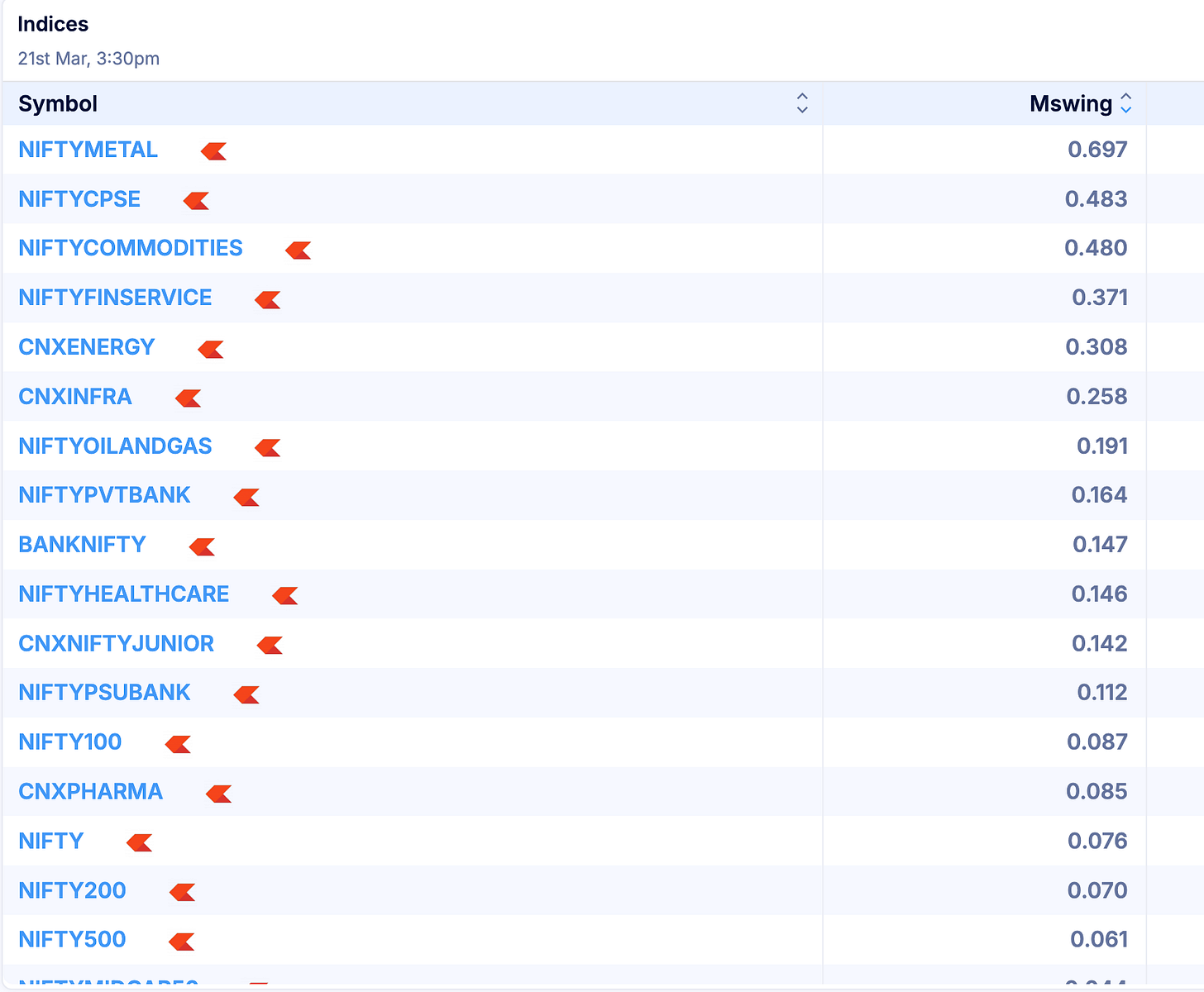Viewport: 1204px width, 992px height.
Task: Select the Mswing value 0.191
Action: click(1102, 446)
